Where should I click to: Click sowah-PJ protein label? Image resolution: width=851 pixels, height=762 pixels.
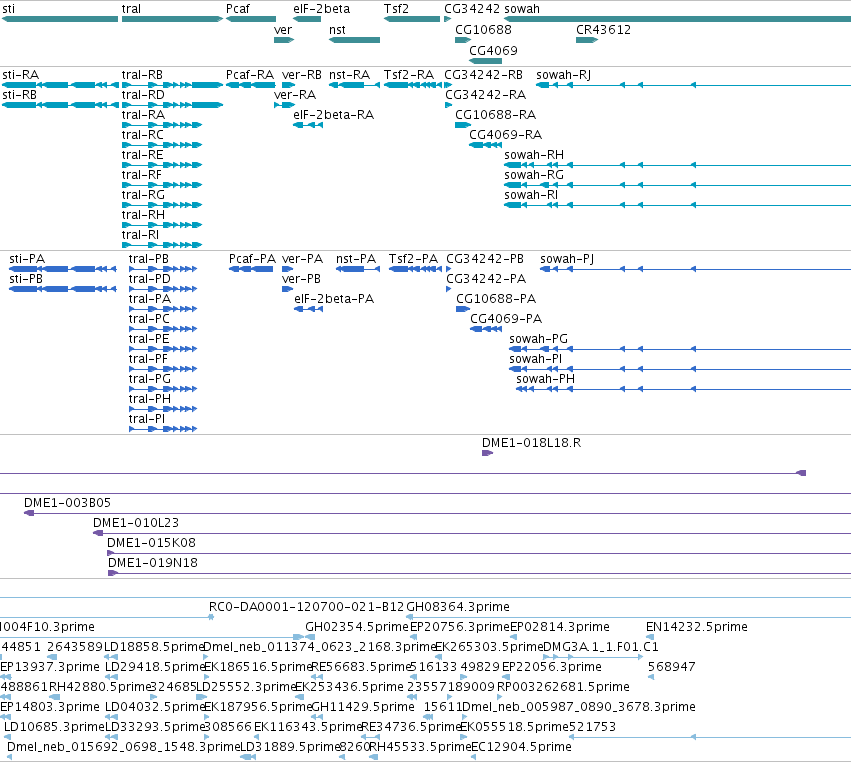pos(567,259)
